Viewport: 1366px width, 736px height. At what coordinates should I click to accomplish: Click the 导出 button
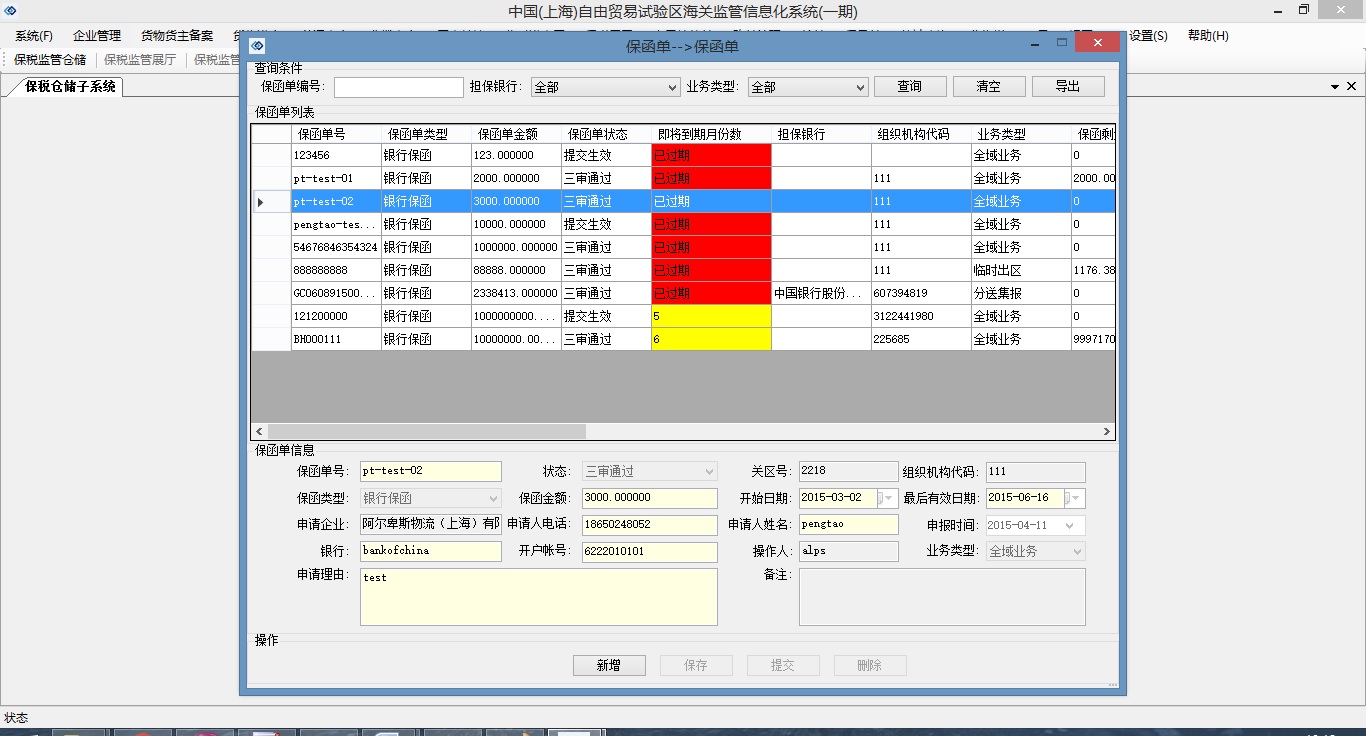tap(1067, 87)
